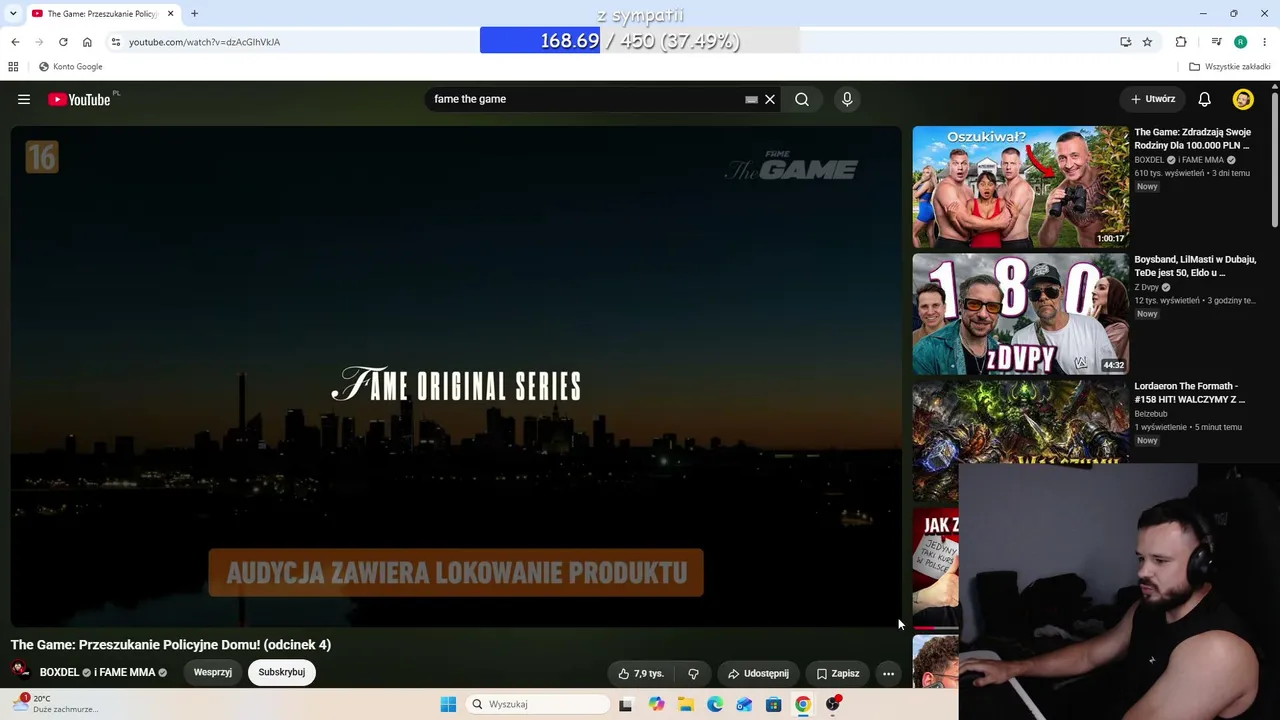Click the magnifier search button
The height and width of the screenshot is (720, 1280).
tap(802, 99)
